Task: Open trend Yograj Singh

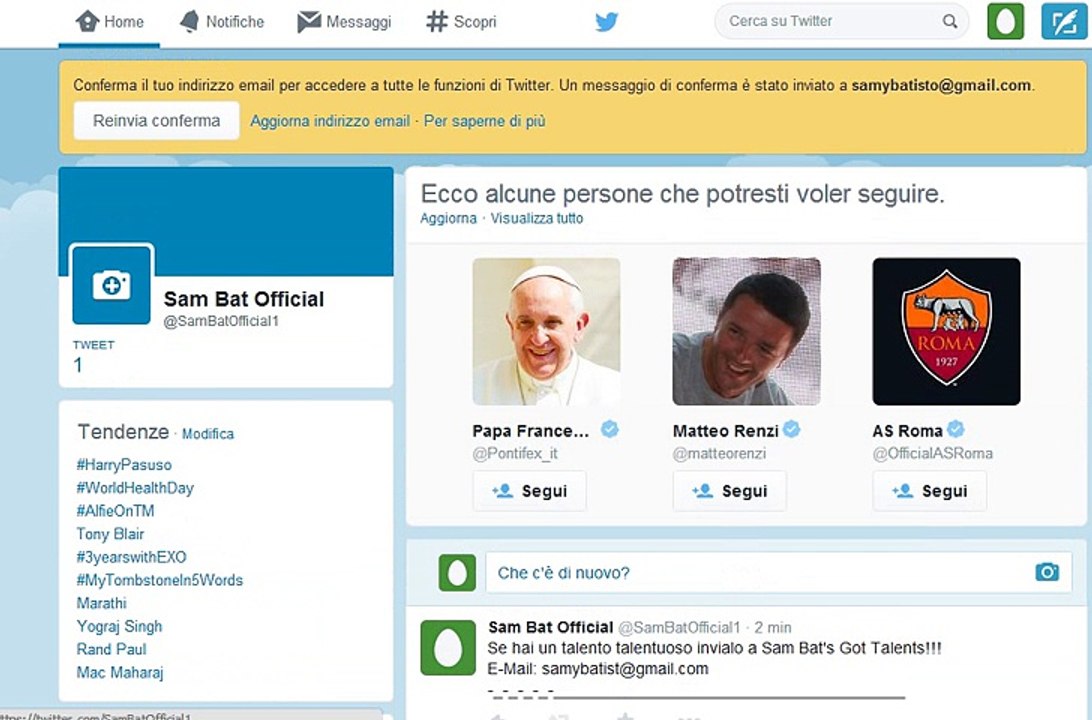Action: pos(119,626)
